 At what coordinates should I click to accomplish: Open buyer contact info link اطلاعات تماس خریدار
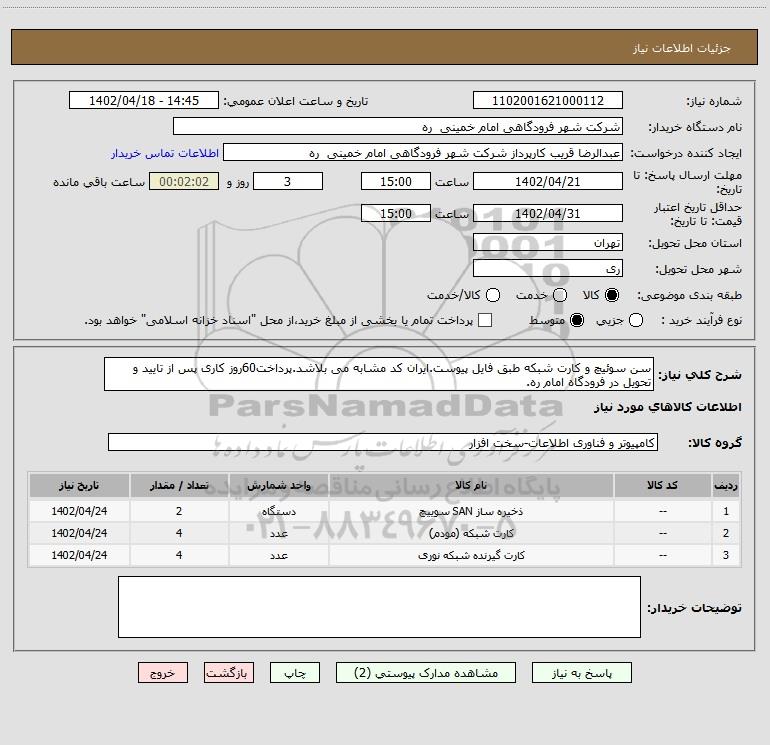(x=165, y=153)
